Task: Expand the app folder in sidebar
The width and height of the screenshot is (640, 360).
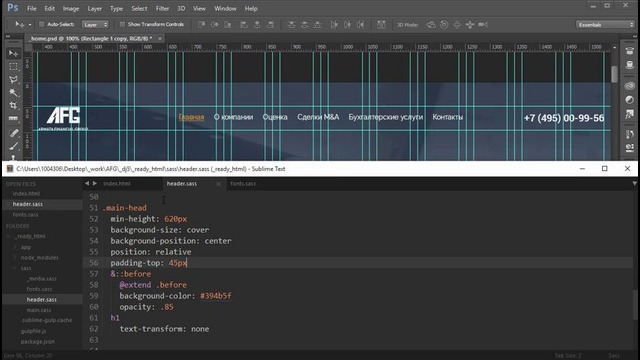Action: [16, 247]
